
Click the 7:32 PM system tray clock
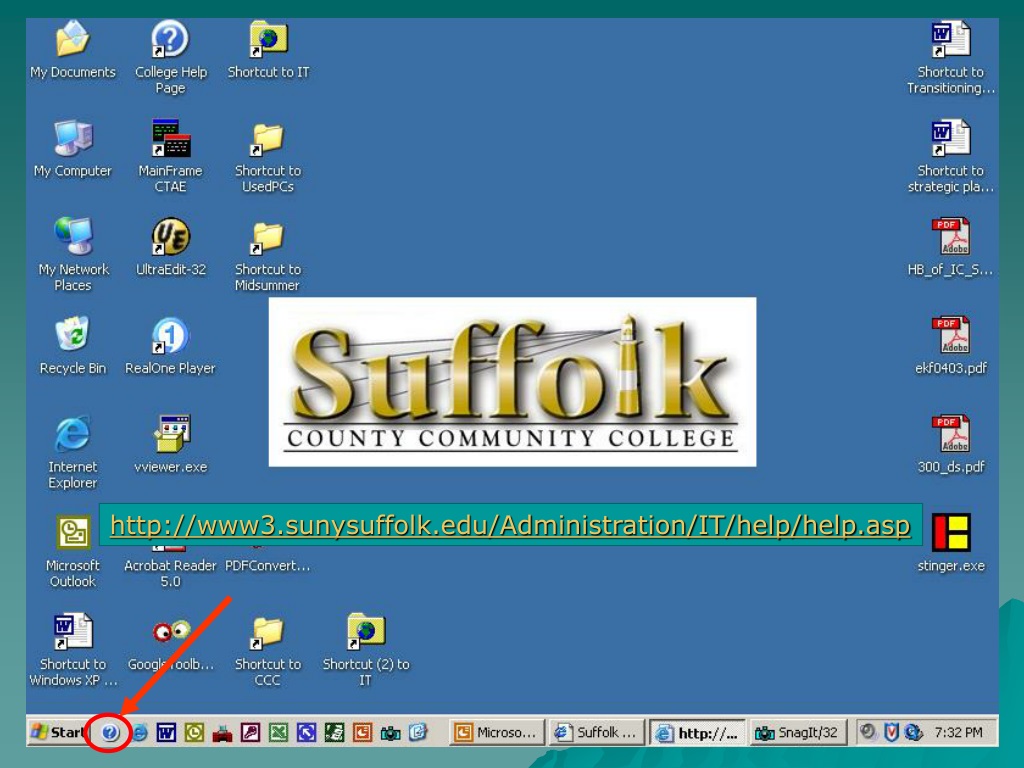958,733
